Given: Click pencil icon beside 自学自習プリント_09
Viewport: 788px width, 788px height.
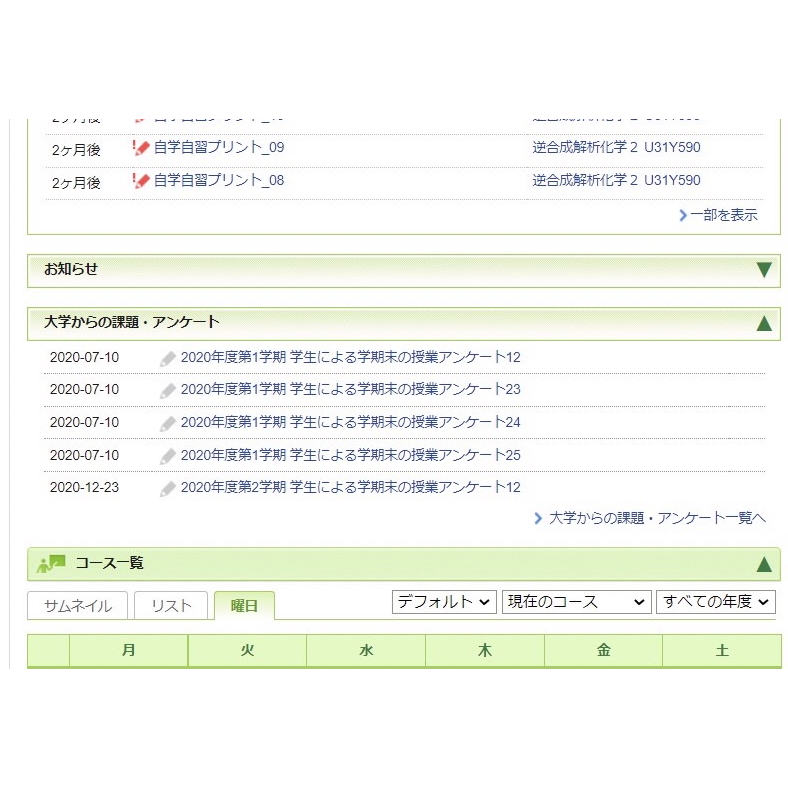Looking at the screenshot, I should [141, 148].
